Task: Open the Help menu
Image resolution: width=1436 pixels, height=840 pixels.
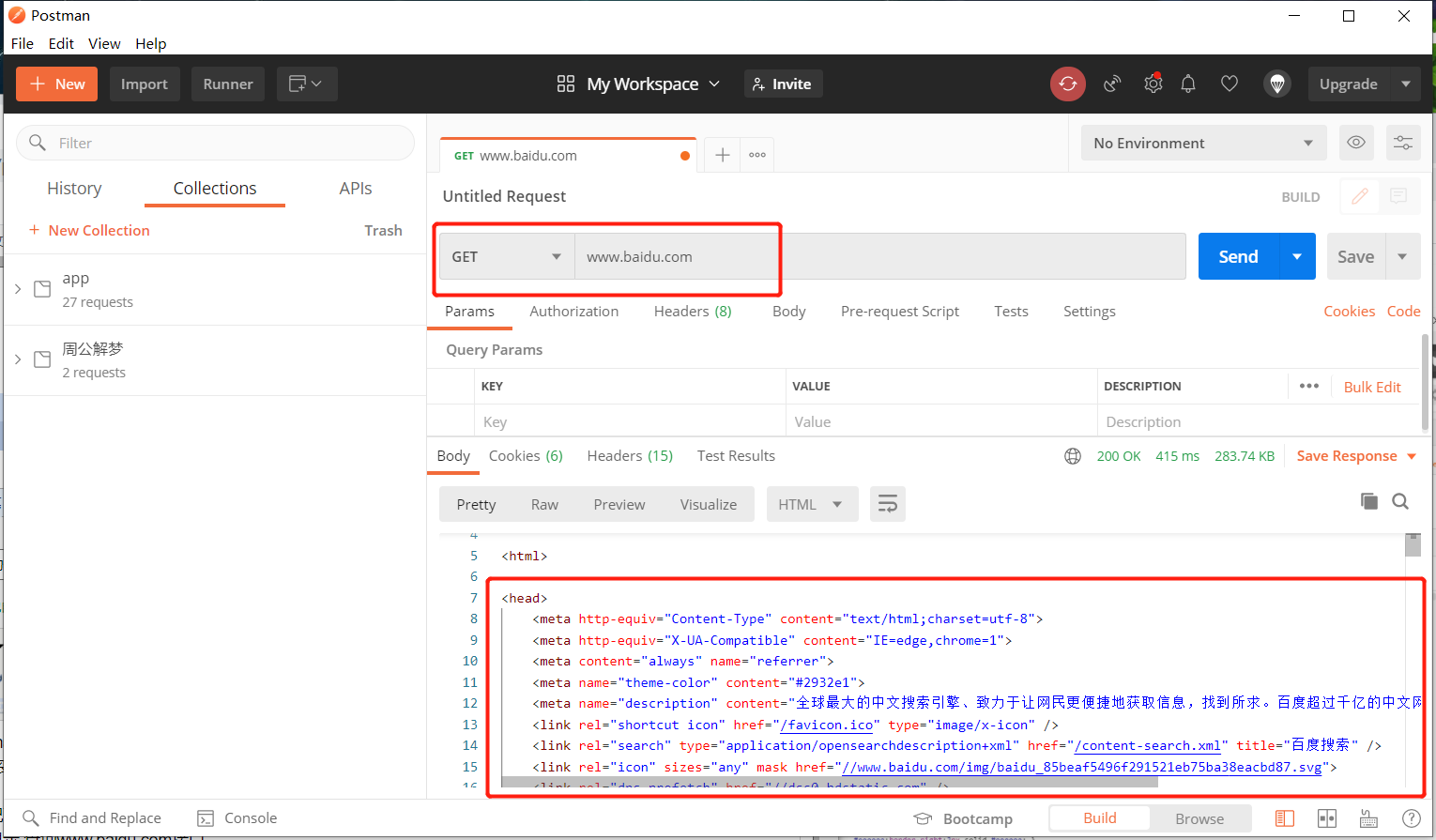Action: pyautogui.click(x=150, y=43)
